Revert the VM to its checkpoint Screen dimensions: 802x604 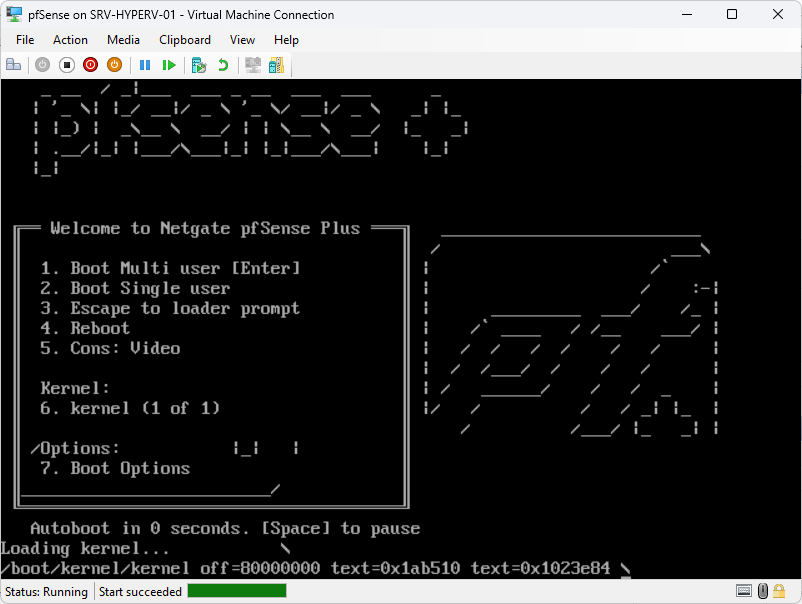224,65
